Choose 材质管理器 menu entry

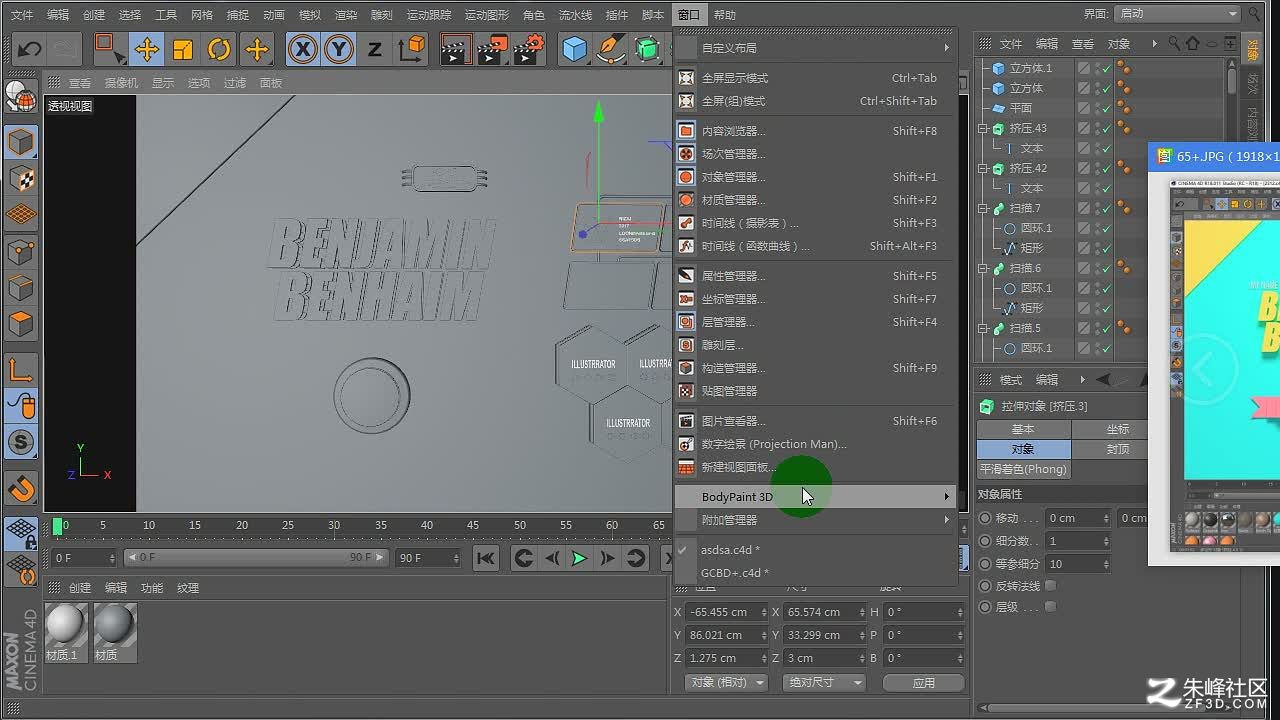814,200
